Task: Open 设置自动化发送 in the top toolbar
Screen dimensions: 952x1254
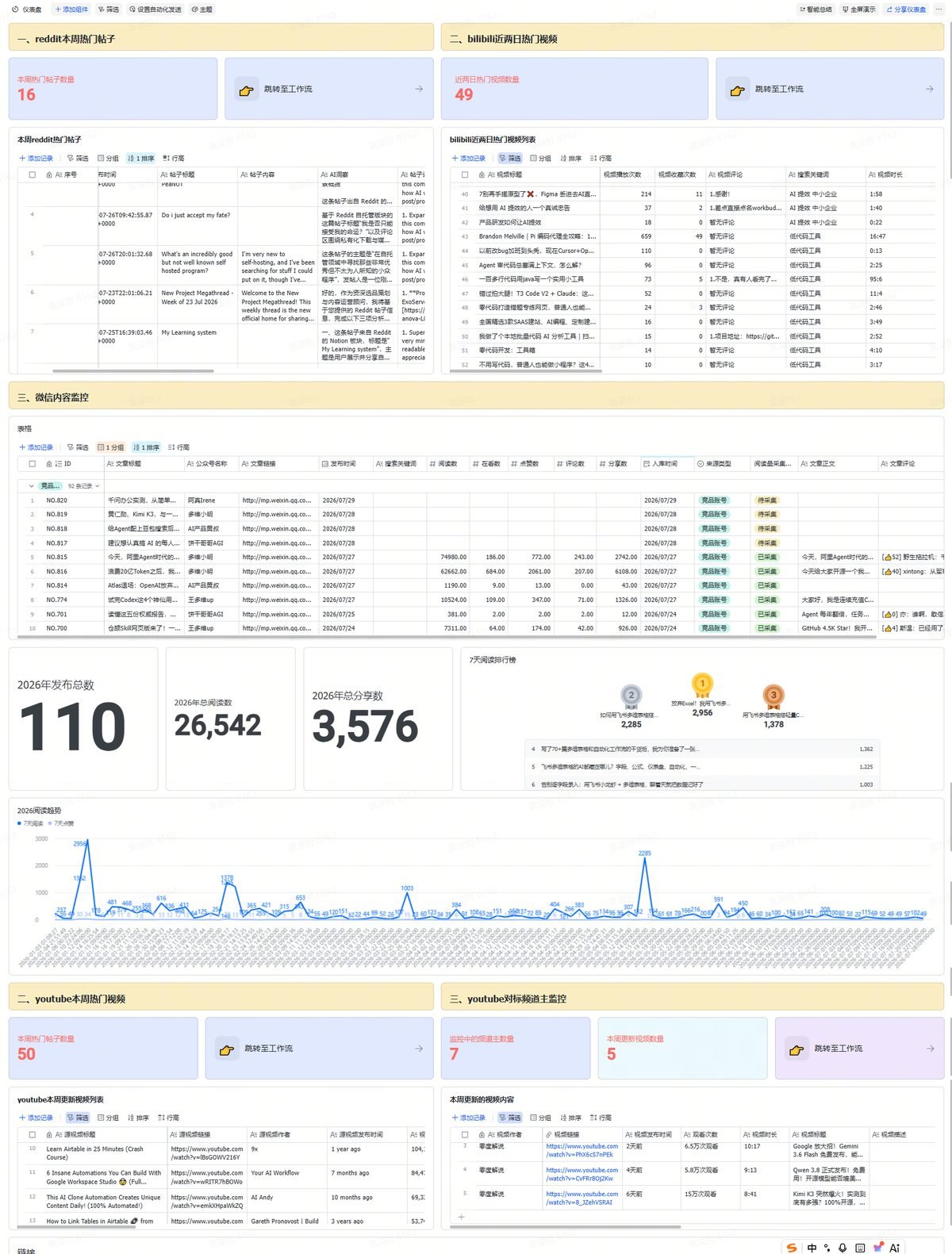Action: pos(155,10)
